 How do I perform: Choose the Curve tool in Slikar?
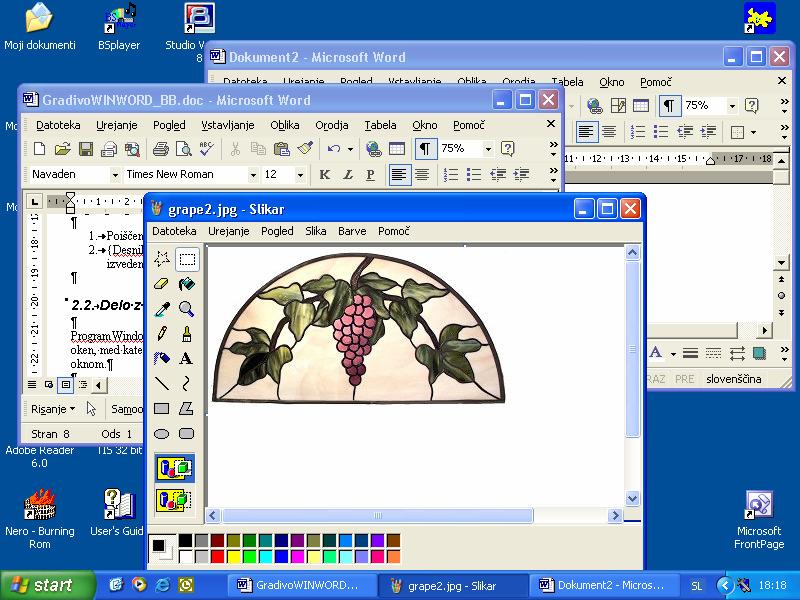(187, 383)
